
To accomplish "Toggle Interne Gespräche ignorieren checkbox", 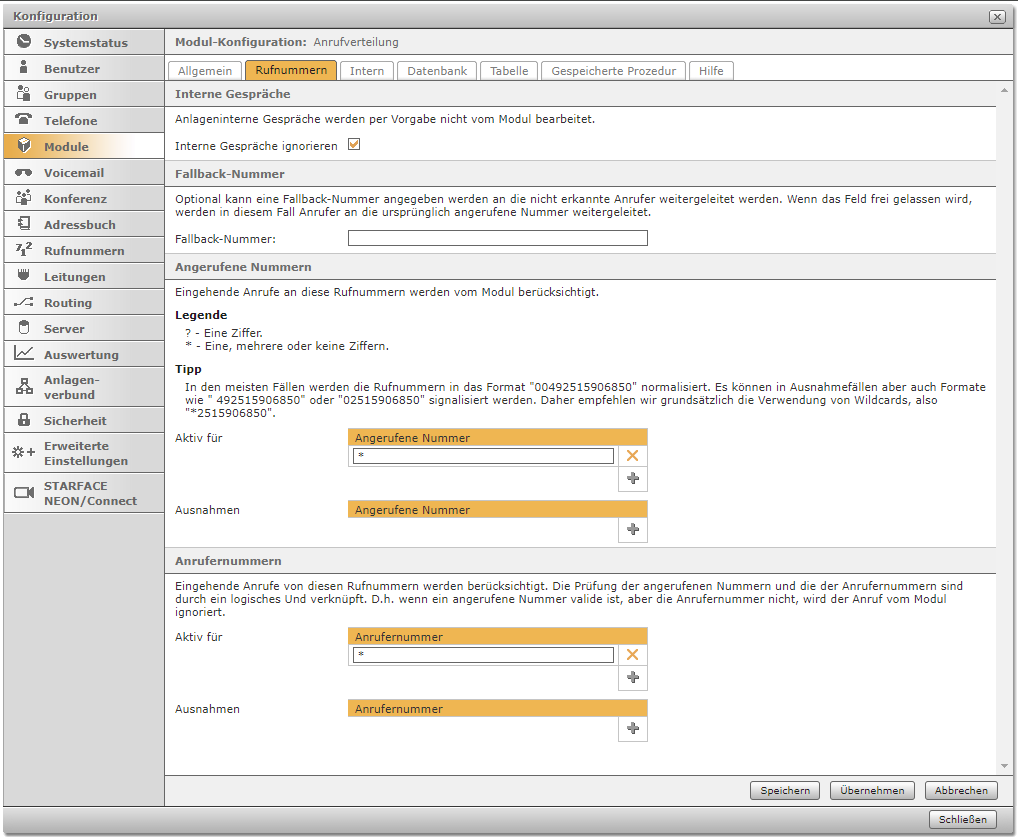I will [353, 145].
